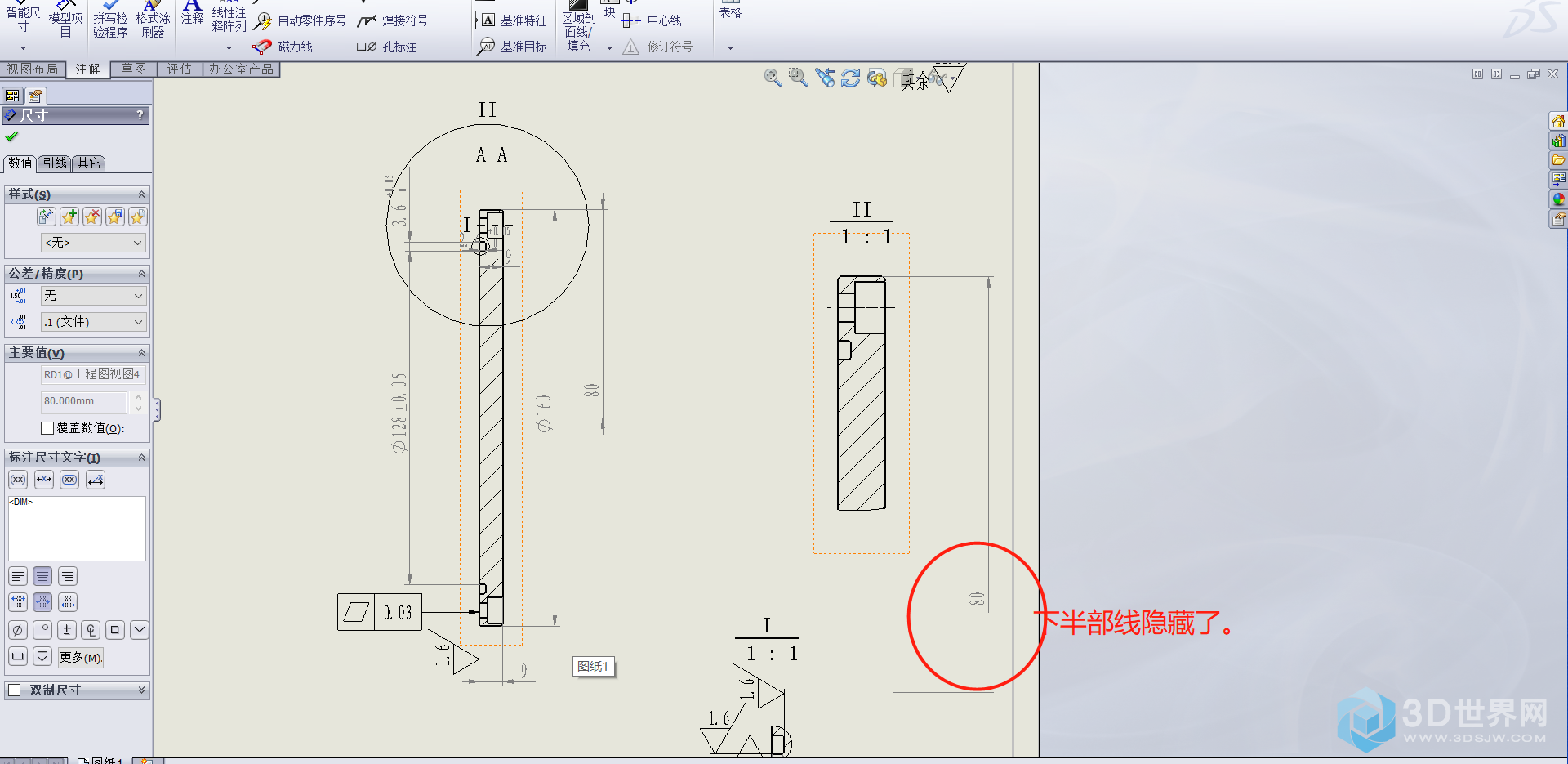The image size is (1568, 764).
Task: Click Zoom to Fit magnifier icon
Action: [x=773, y=78]
